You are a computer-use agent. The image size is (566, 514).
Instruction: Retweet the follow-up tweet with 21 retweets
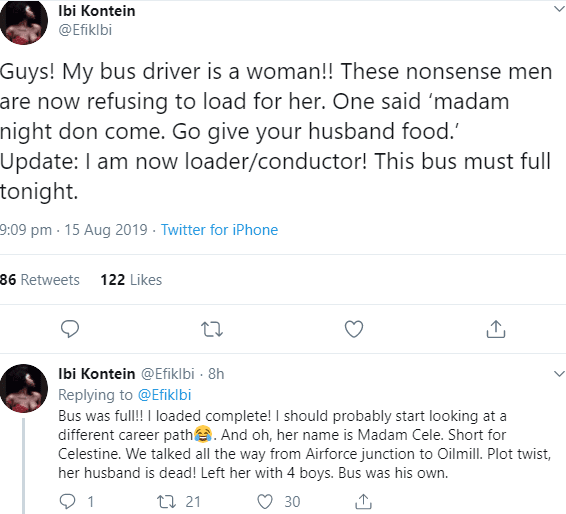click(x=166, y=502)
